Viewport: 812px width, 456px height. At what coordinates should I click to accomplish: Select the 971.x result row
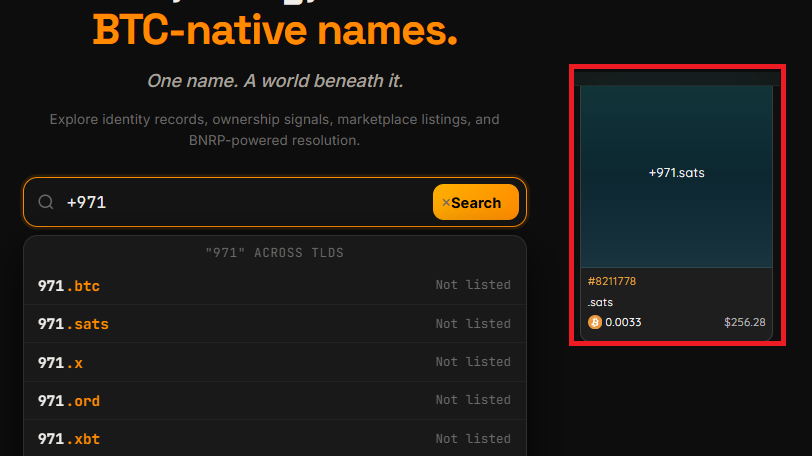[275, 362]
